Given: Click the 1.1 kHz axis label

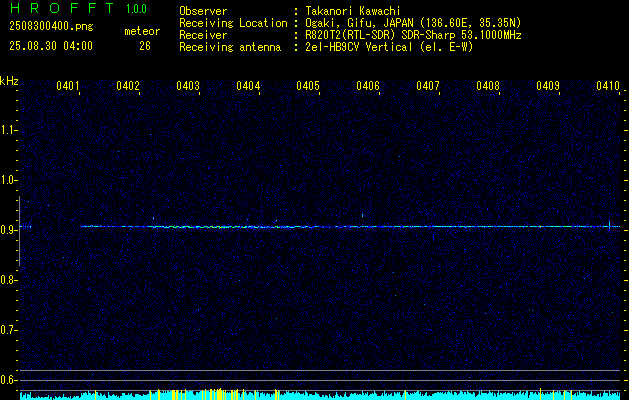Looking at the screenshot, I should pyautogui.click(x=8, y=130).
